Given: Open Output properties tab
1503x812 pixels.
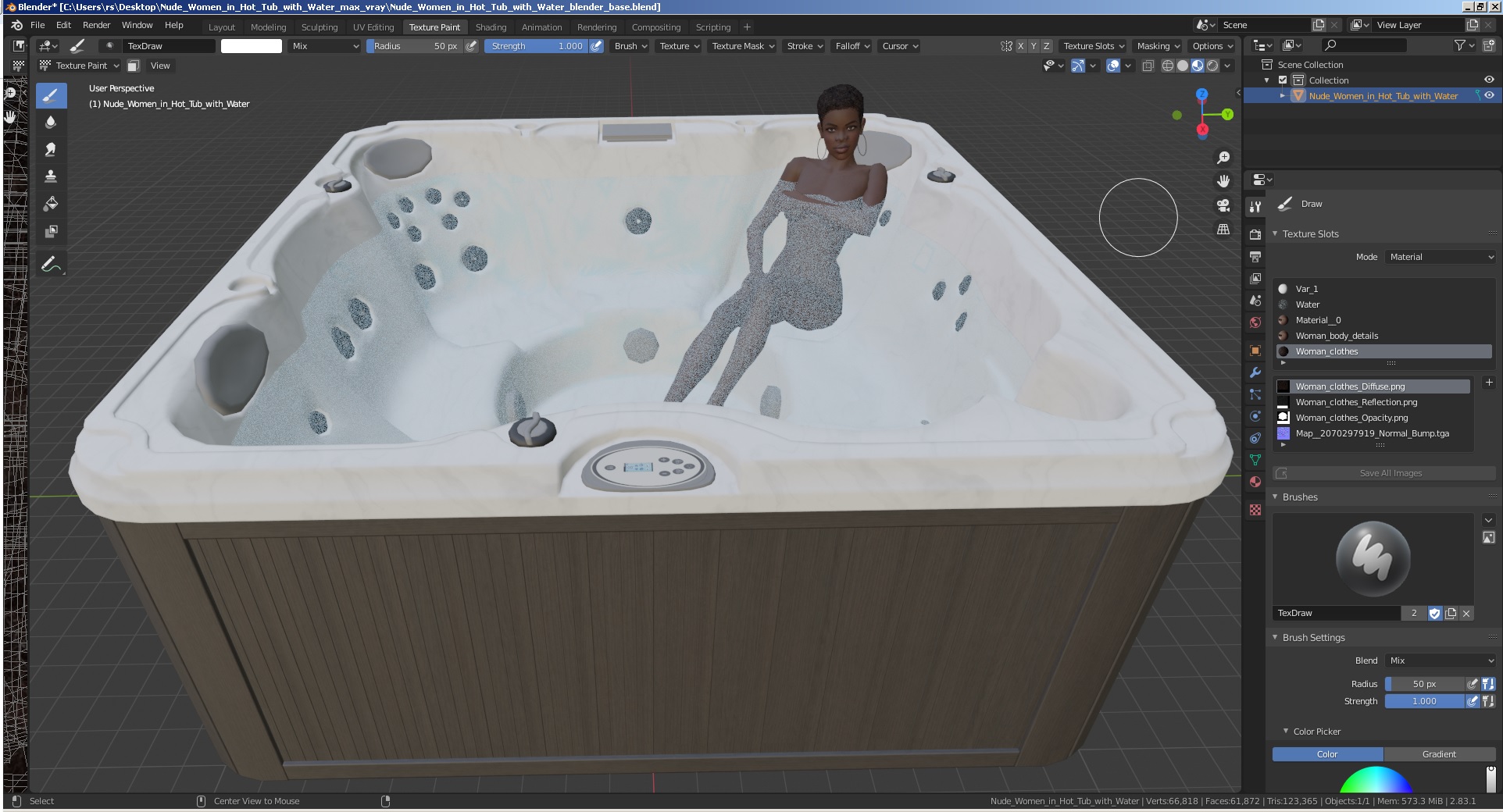Looking at the screenshot, I should point(1255,257).
